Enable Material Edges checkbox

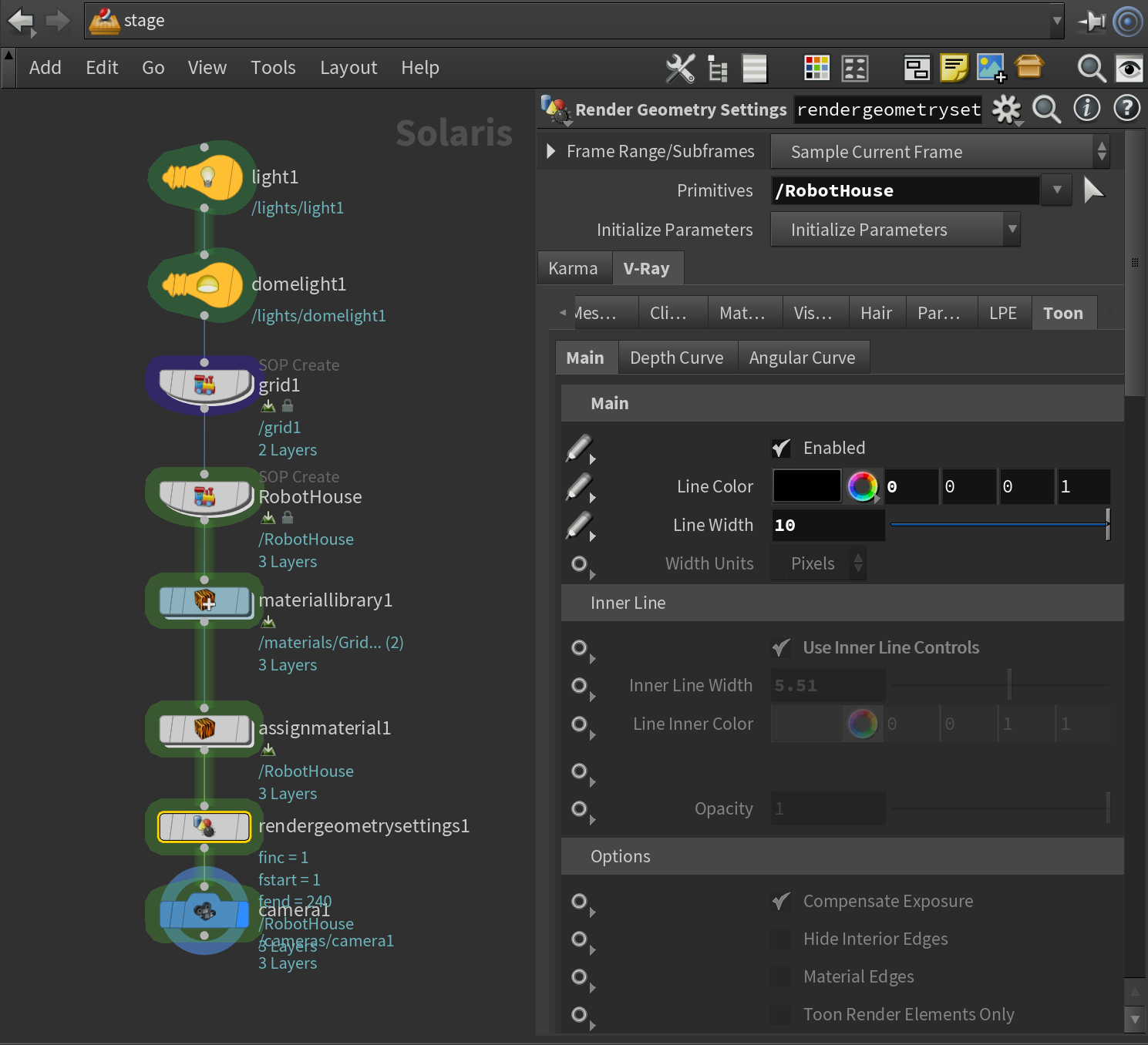click(x=781, y=976)
